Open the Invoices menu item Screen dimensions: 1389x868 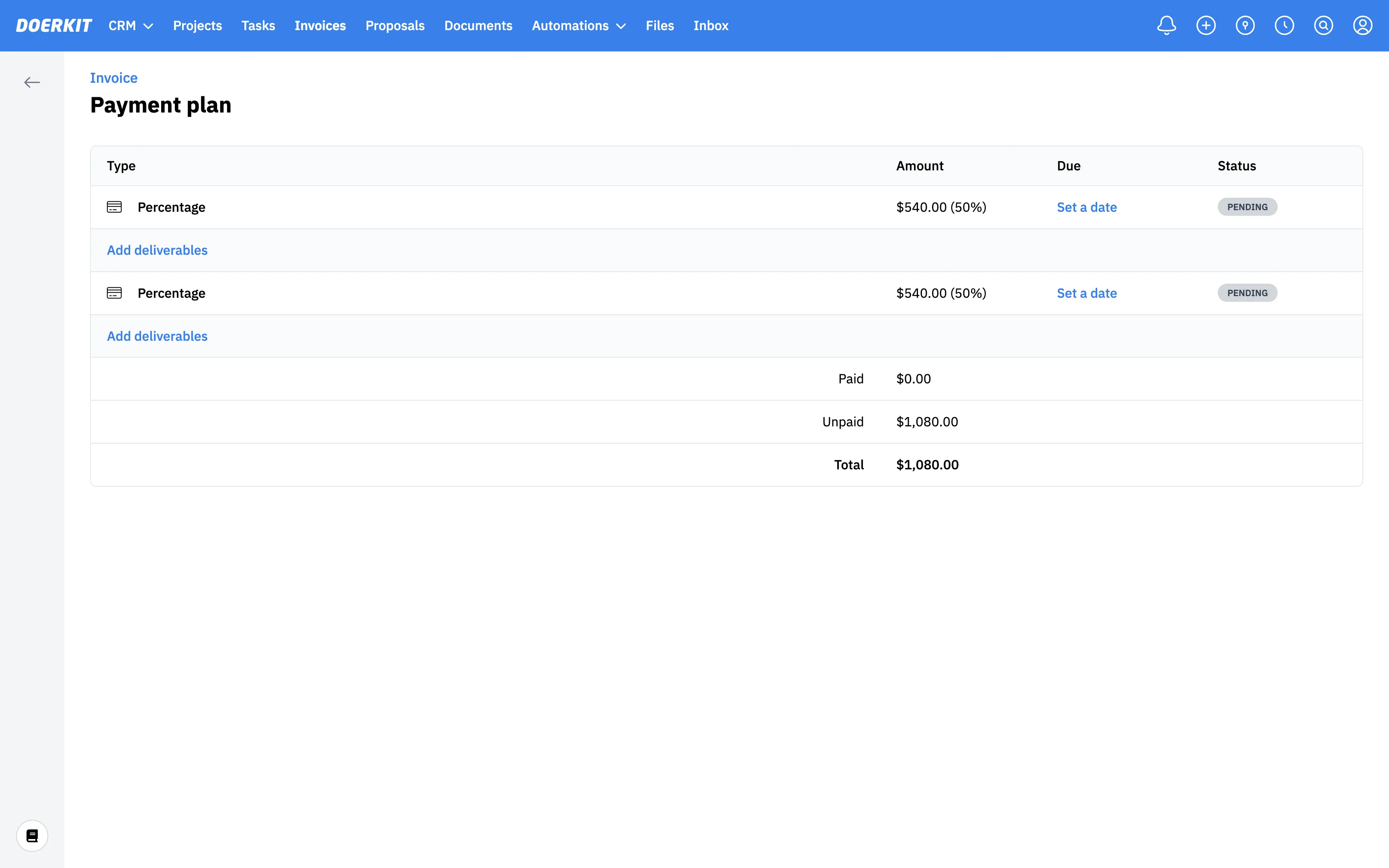[320, 26]
